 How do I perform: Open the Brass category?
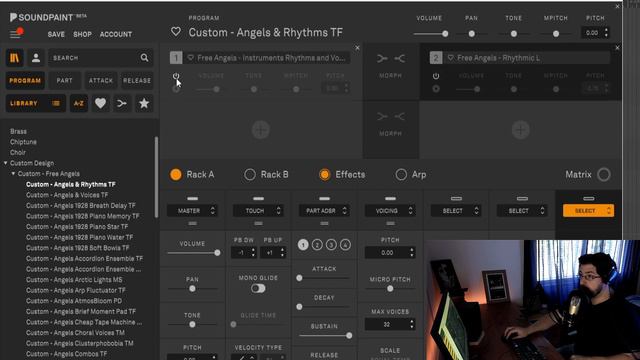tap(18, 131)
